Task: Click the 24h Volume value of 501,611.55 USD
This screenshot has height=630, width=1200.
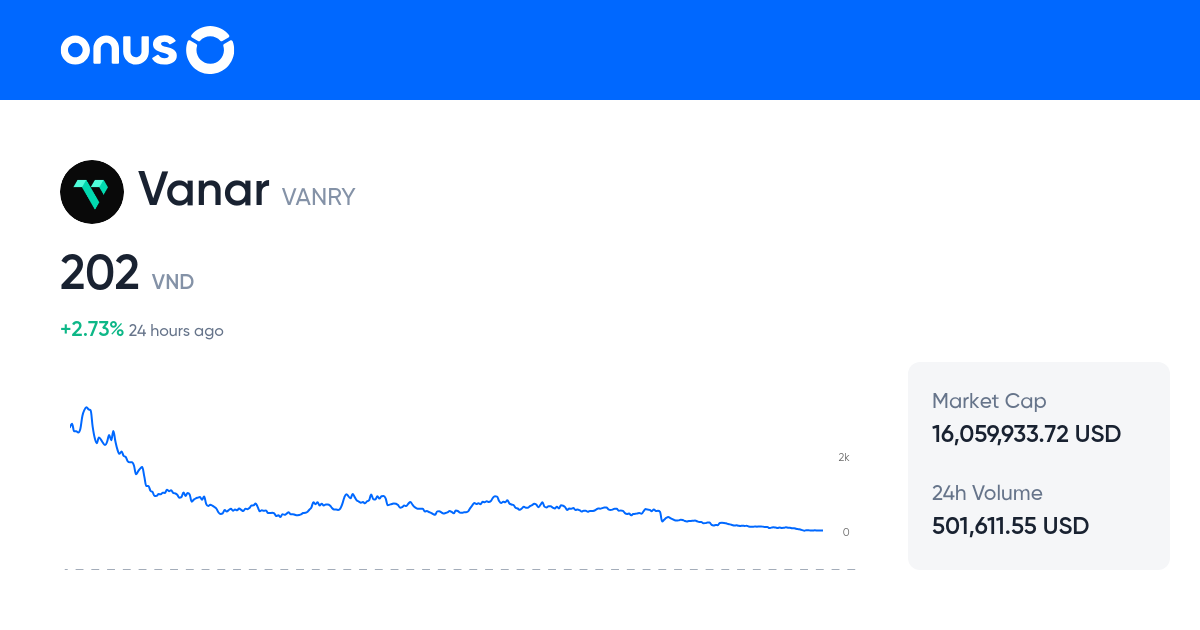Action: click(x=1010, y=526)
